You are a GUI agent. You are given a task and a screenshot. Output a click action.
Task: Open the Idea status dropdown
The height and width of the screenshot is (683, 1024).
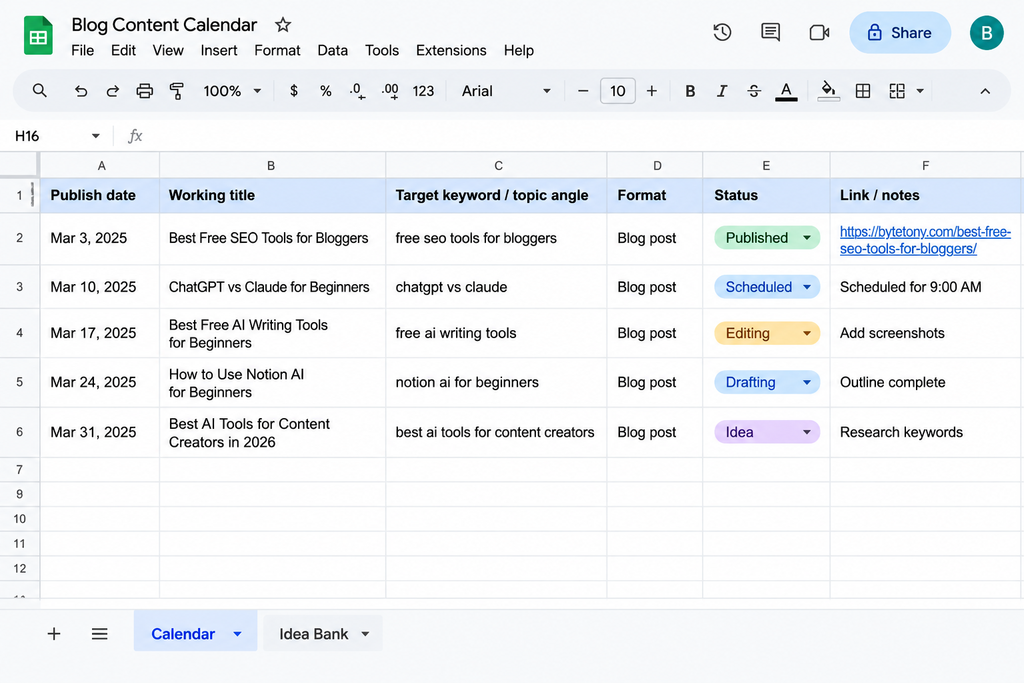pos(807,432)
